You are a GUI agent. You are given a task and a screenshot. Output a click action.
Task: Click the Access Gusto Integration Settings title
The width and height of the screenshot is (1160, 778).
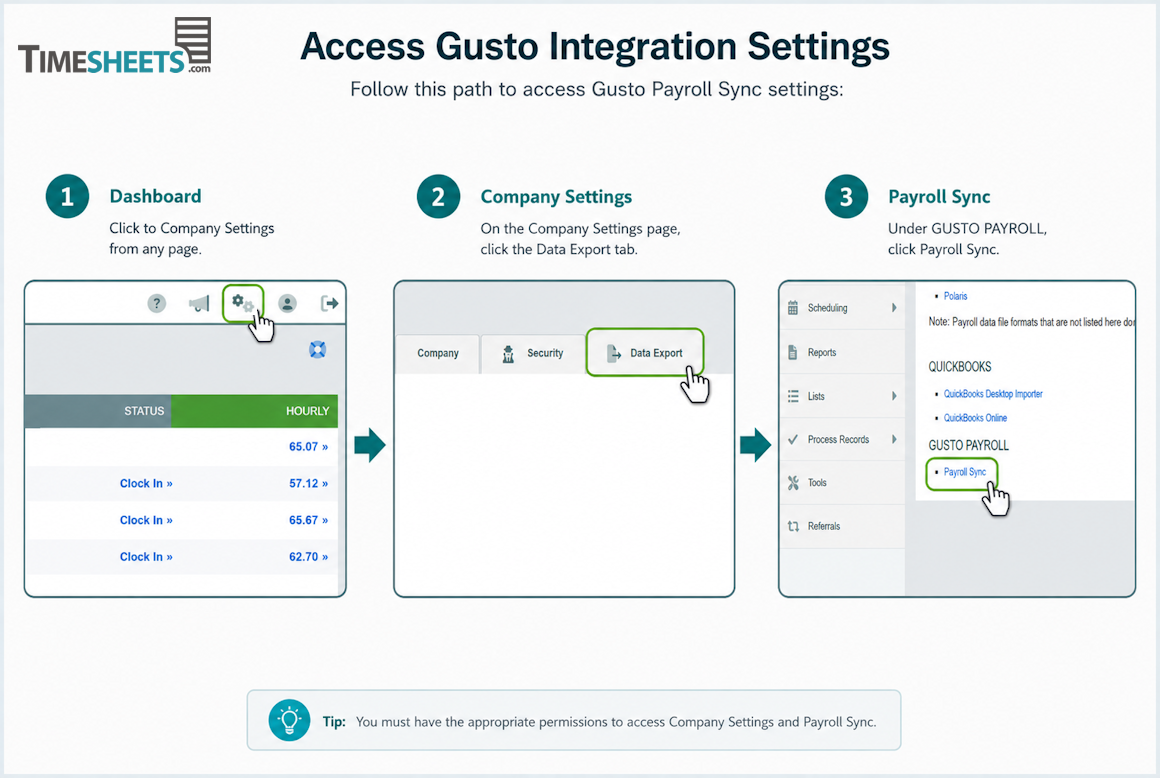tap(595, 47)
